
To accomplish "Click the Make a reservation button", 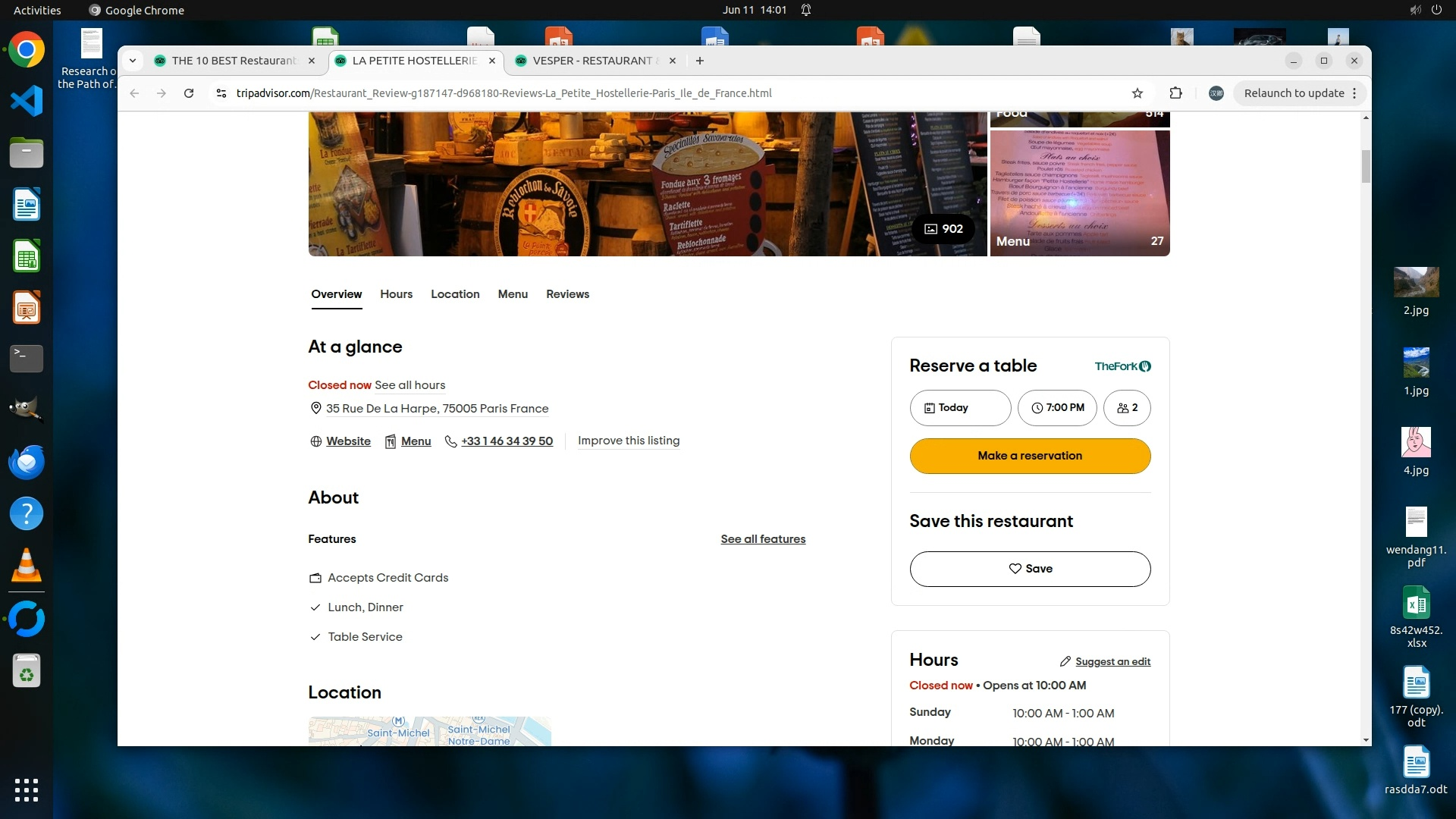I will (1030, 456).
